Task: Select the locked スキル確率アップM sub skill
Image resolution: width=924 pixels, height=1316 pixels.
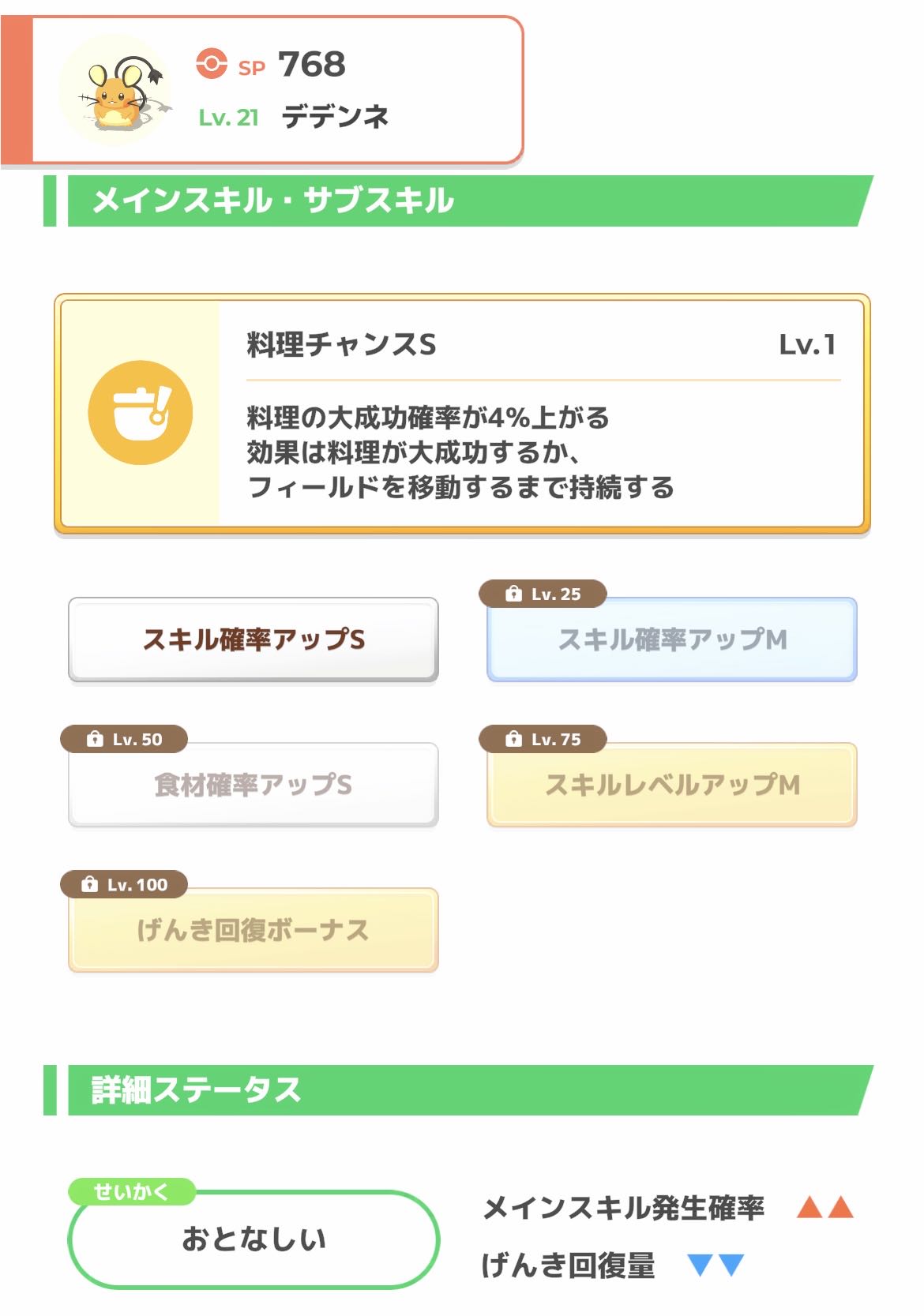Action: point(672,639)
